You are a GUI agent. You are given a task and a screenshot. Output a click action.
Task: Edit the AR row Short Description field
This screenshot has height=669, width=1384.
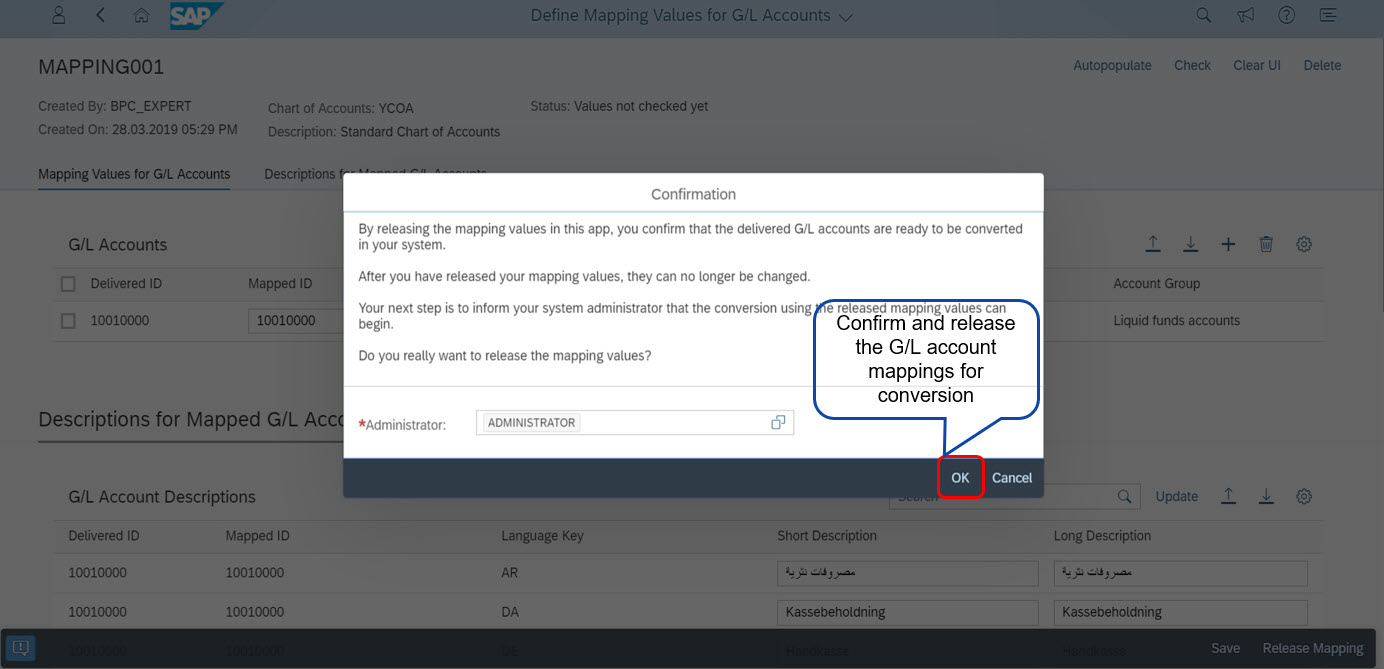908,573
